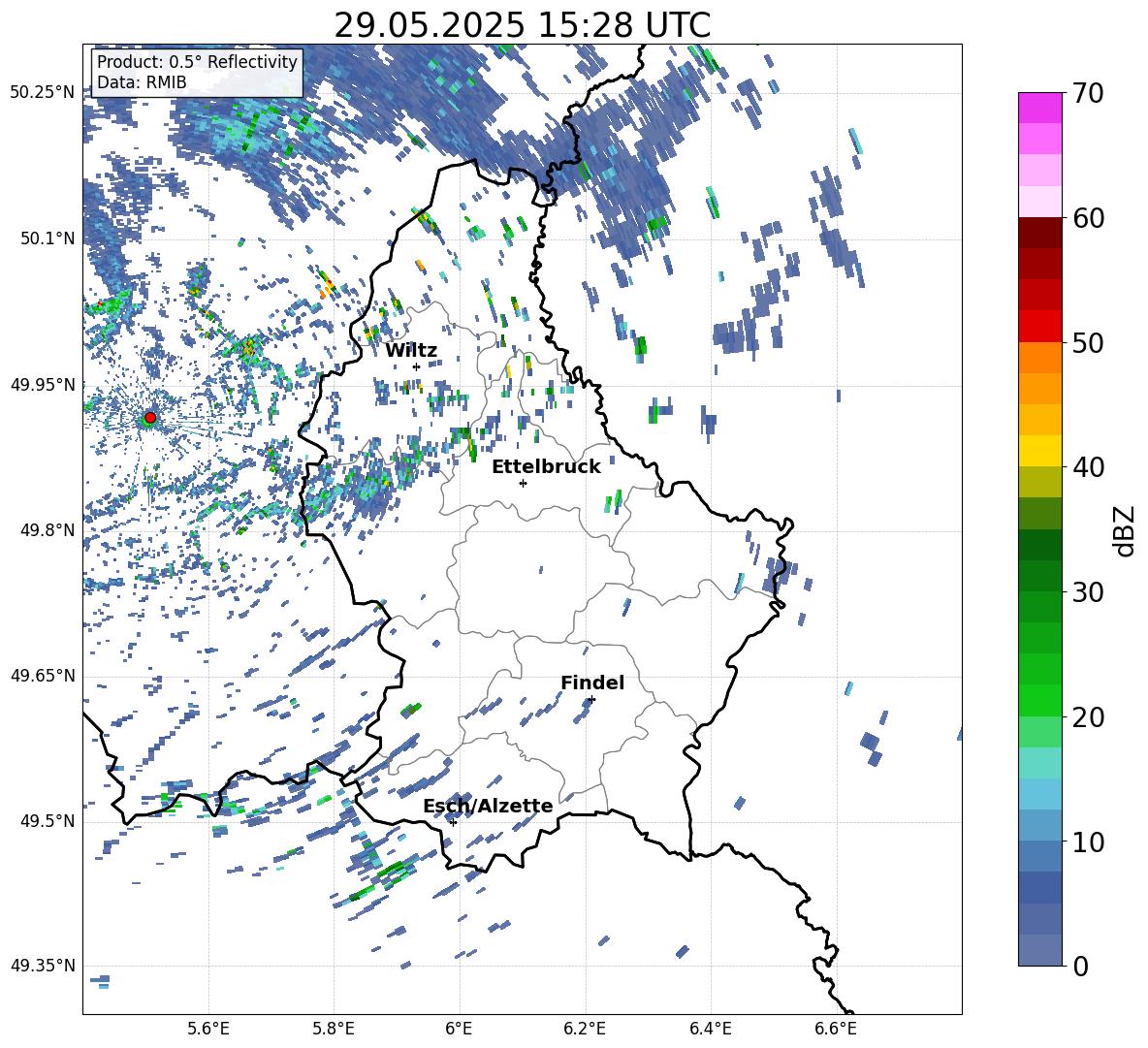The width and height of the screenshot is (1148, 1048).
Task: Click the cross marker at Findel
Action: pos(591,699)
